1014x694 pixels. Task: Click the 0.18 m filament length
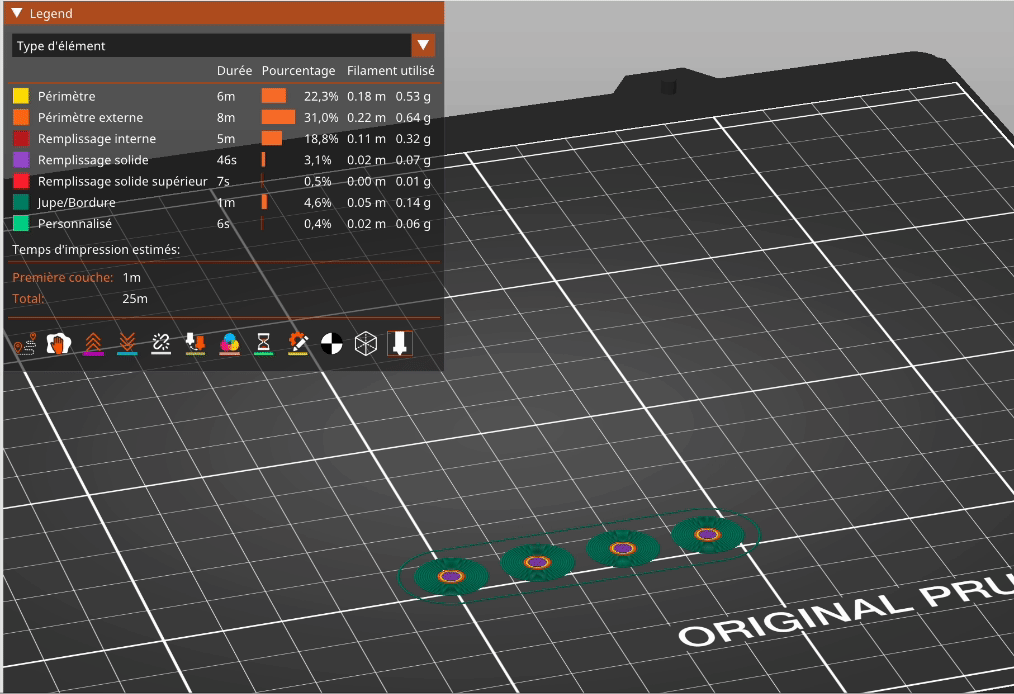click(366, 96)
